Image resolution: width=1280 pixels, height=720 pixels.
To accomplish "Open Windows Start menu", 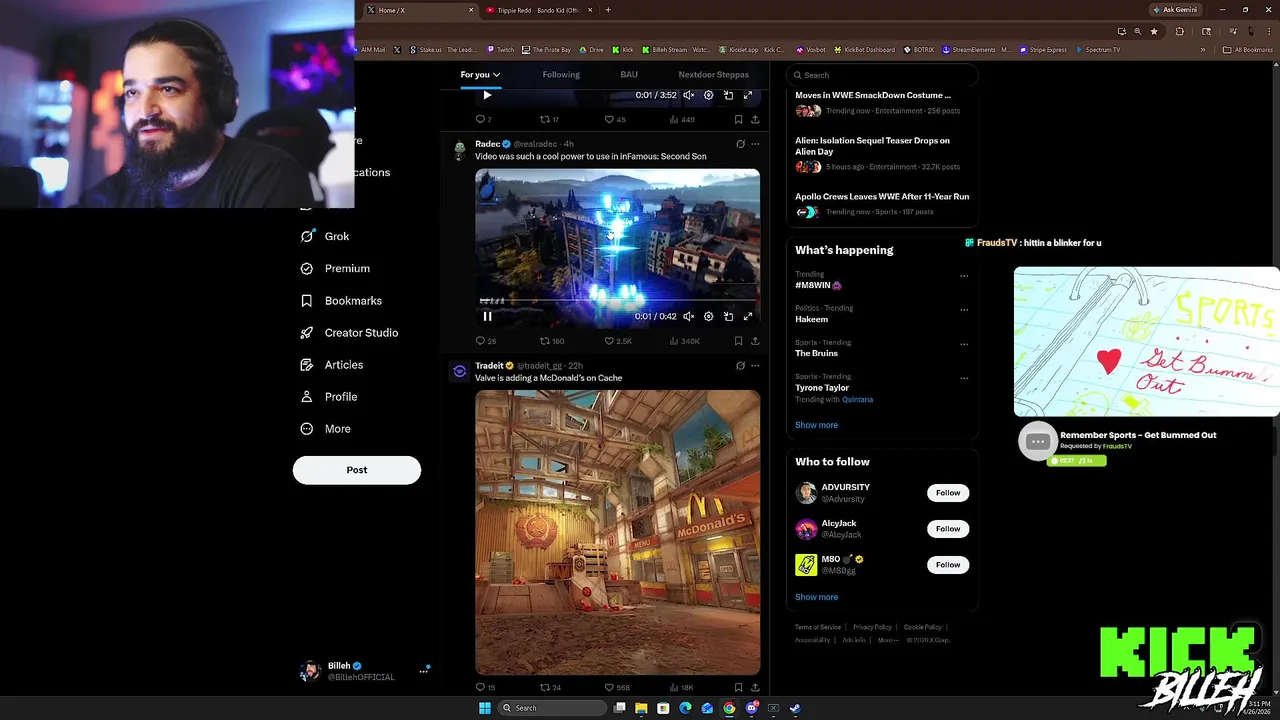I will pyautogui.click(x=485, y=708).
